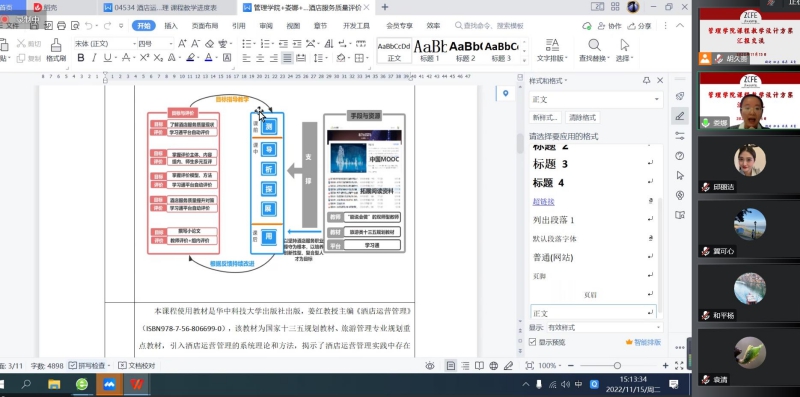800x397 pixels.
Task: Apply italic formatting
Action: (94, 58)
